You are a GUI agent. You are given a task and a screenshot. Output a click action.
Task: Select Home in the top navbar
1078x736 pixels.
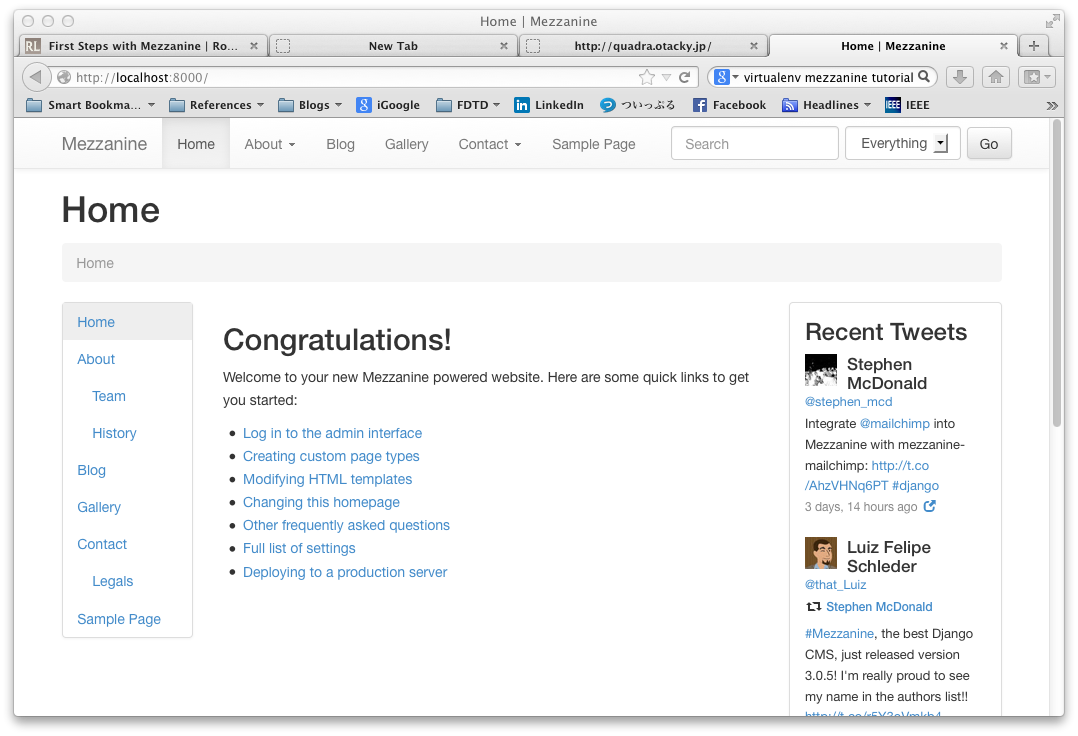[x=196, y=144]
